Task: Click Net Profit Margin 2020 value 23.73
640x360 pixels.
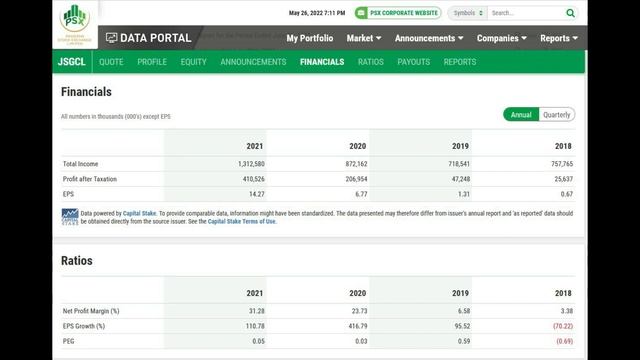Action: click(360, 311)
